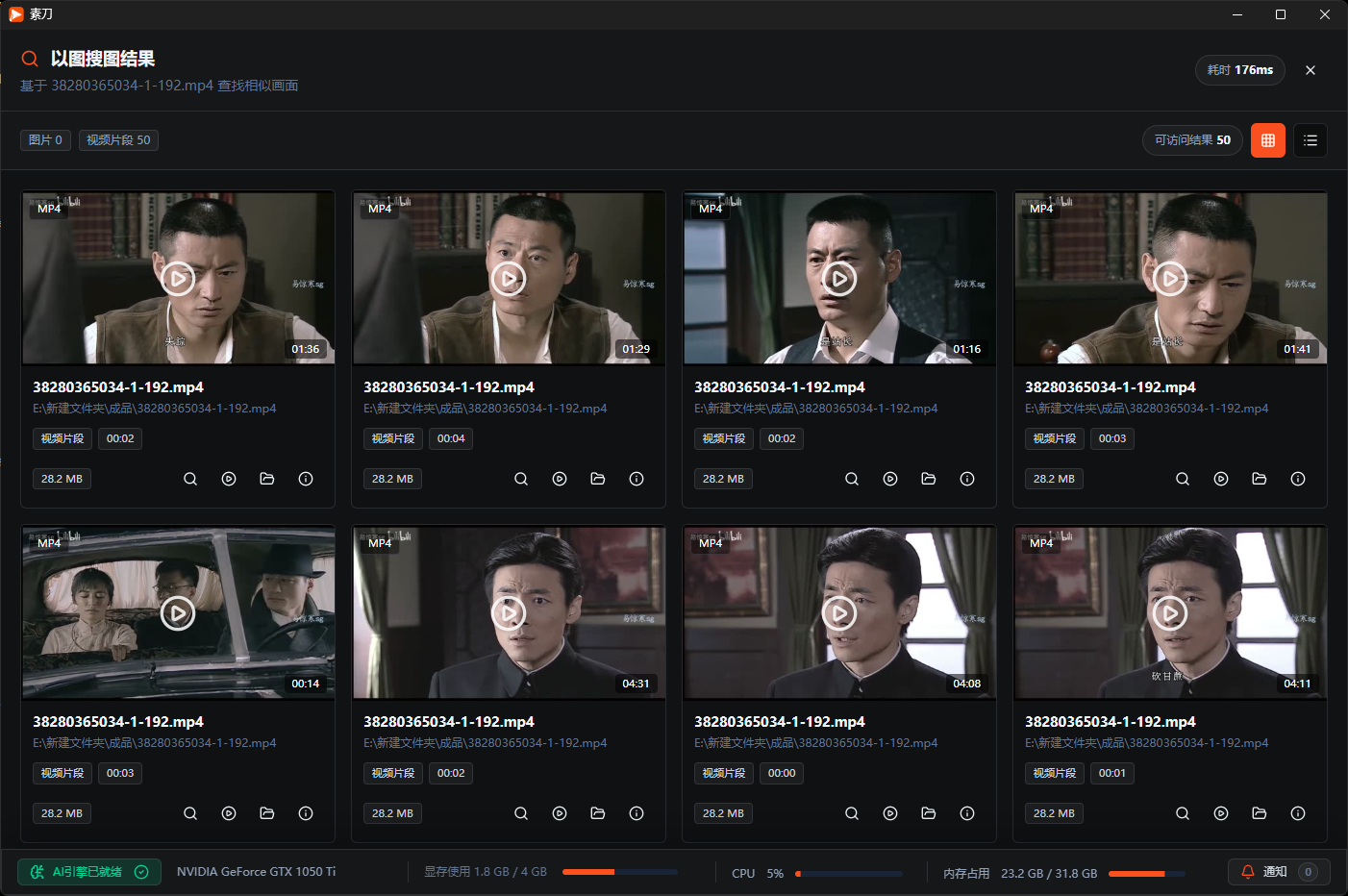Click the NVIDIA GeForce GTX 1050 Ti text
The image size is (1348, 896).
pyautogui.click(x=257, y=872)
